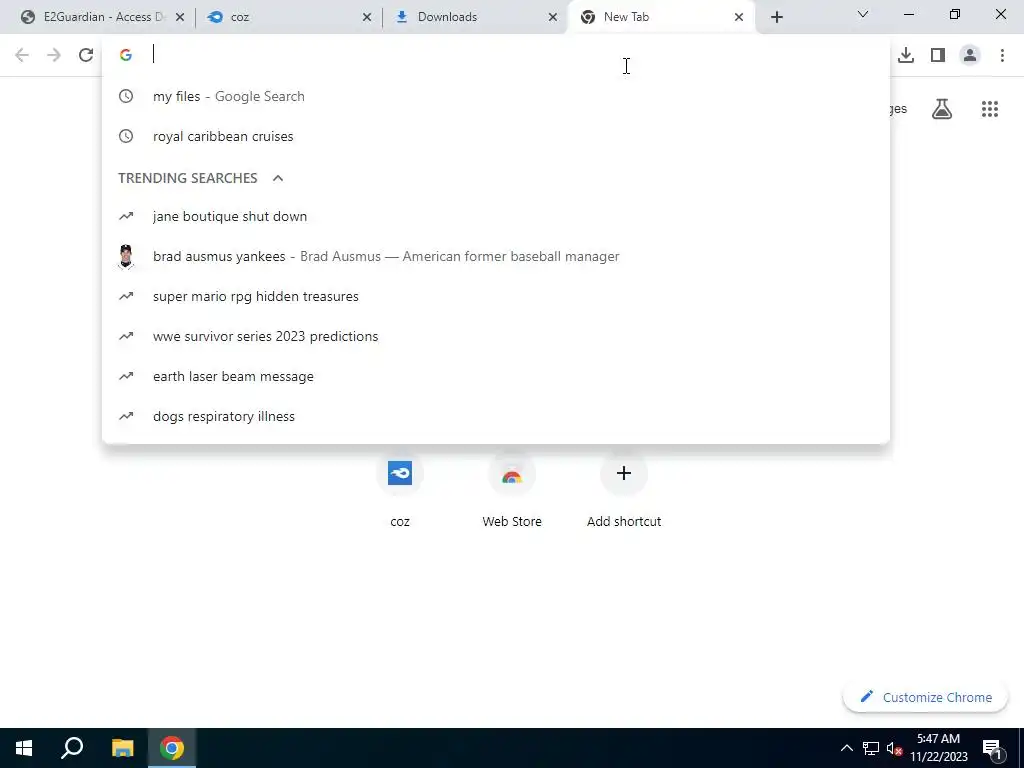Viewport: 1024px width, 768px height.
Task: Select the New Tab tab
Action: tap(662, 17)
